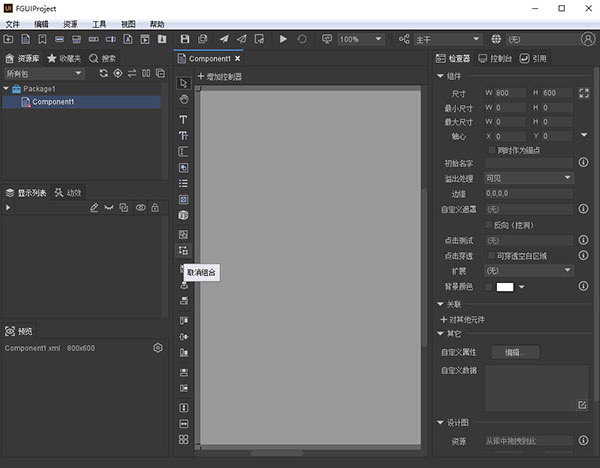The height and width of the screenshot is (468, 600).
Task: Tick the 反向（挖洞） checkbox
Action: click(489, 225)
